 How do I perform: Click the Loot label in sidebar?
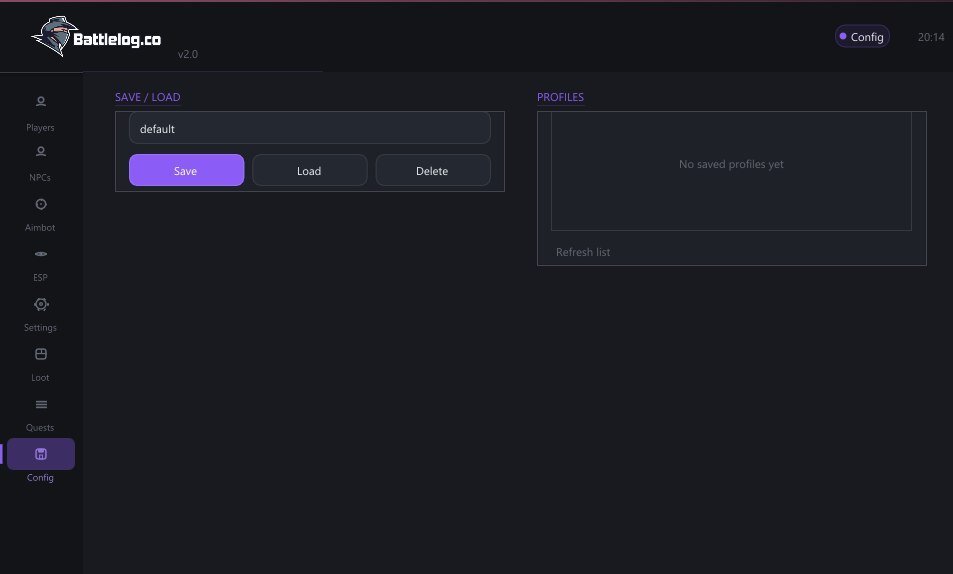(40, 378)
